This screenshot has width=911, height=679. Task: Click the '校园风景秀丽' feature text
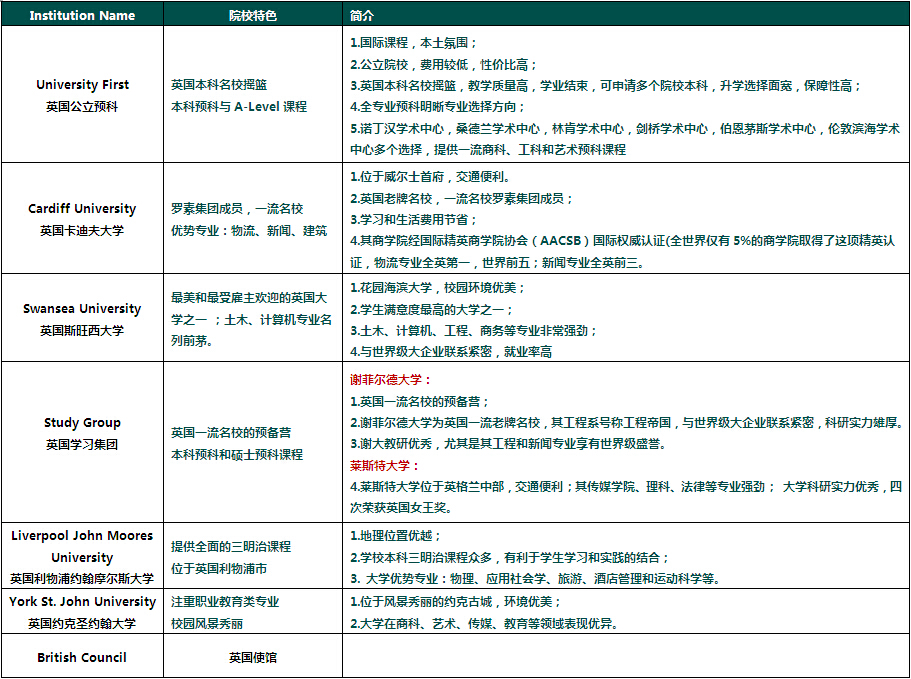click(207, 624)
